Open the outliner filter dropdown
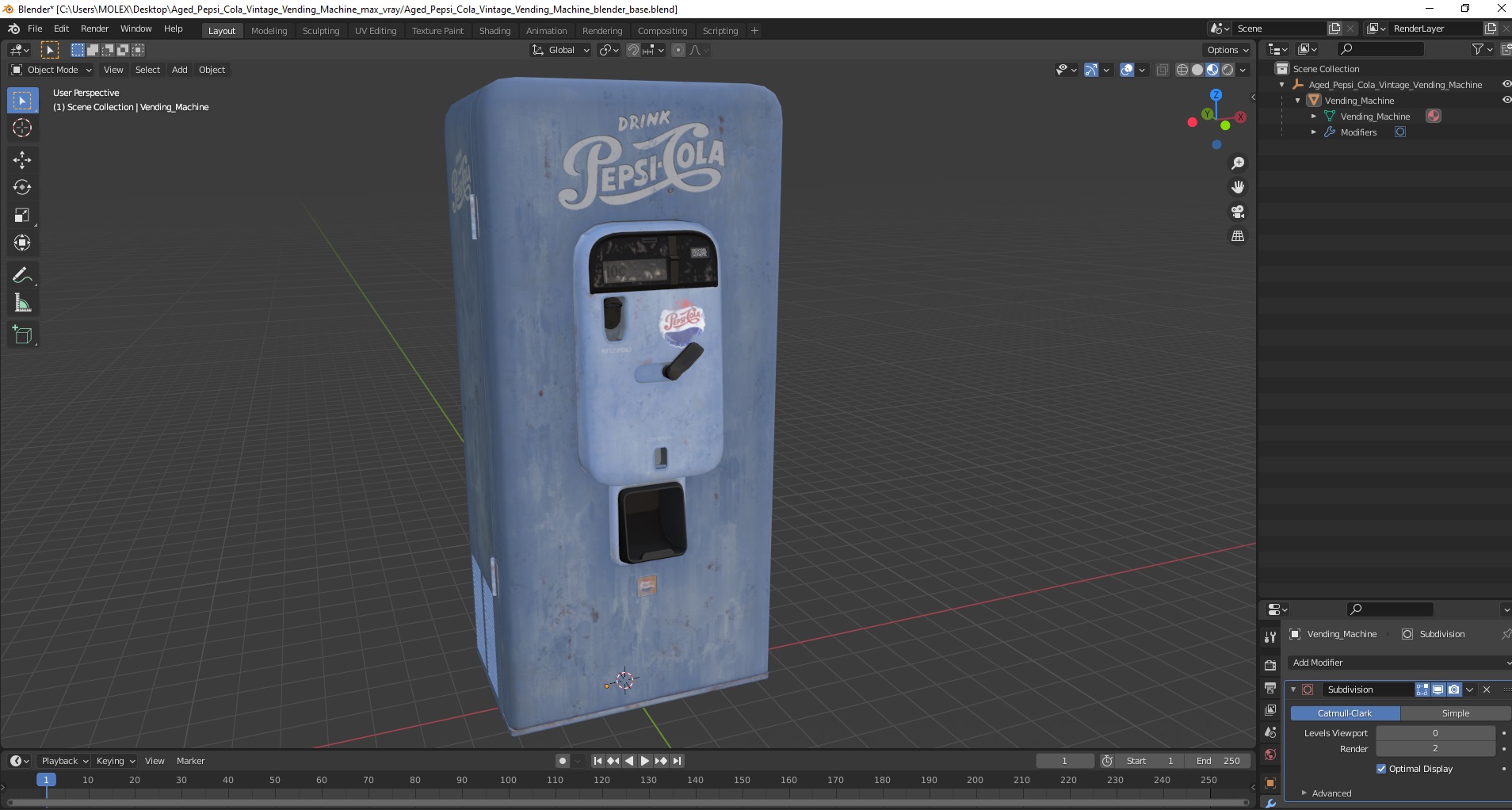Screen dimensions: 1512x810 pos(1482,50)
